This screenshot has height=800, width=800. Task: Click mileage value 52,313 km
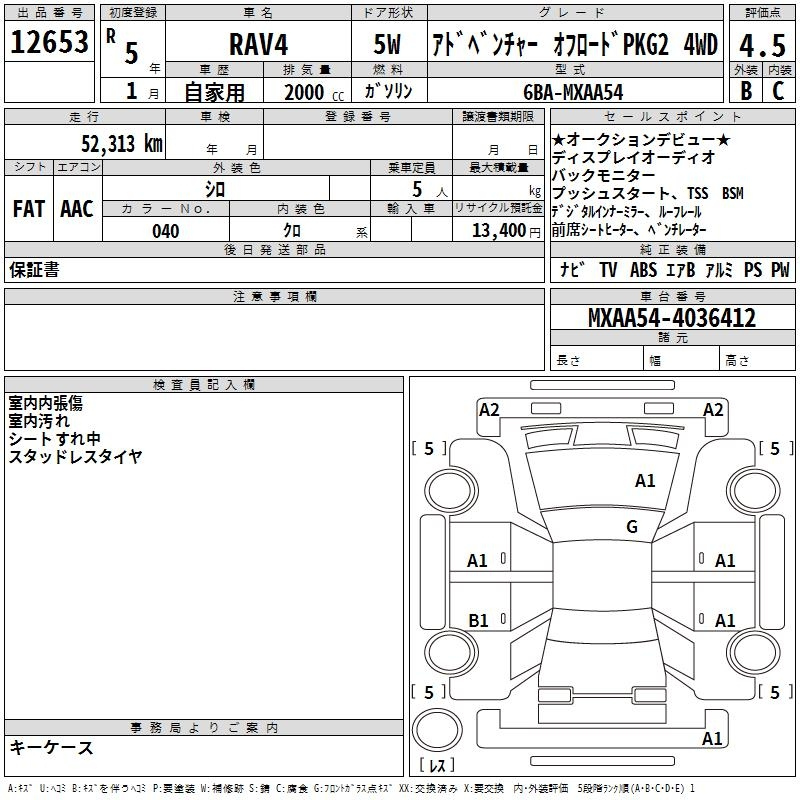click(122, 143)
